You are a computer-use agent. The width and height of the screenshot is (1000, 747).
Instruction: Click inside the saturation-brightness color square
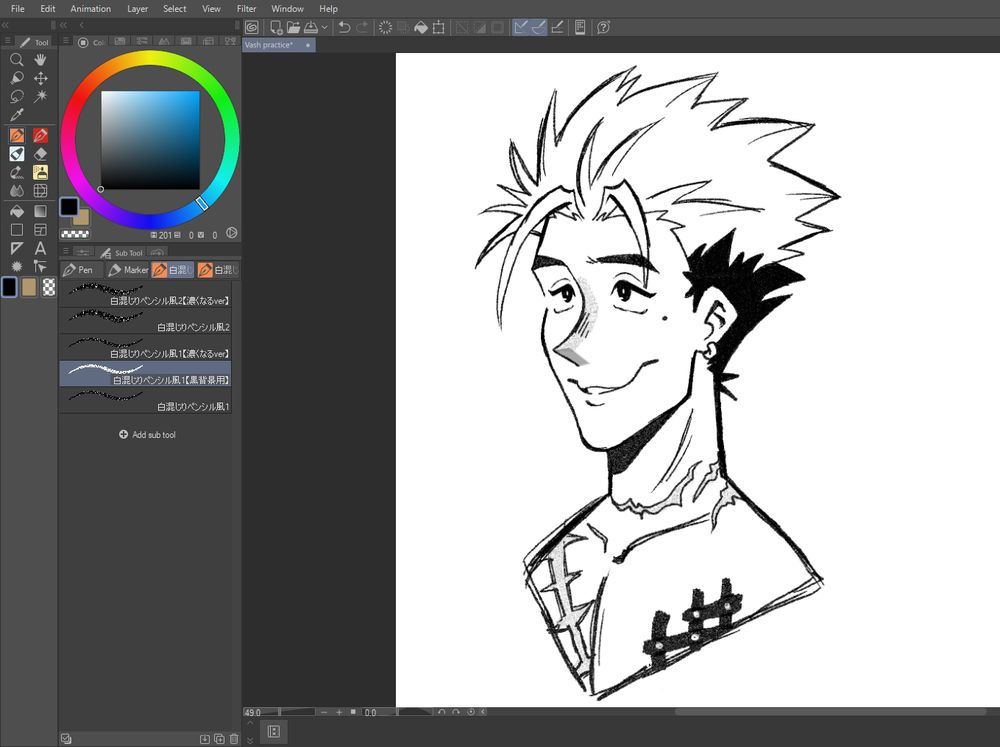pos(151,140)
